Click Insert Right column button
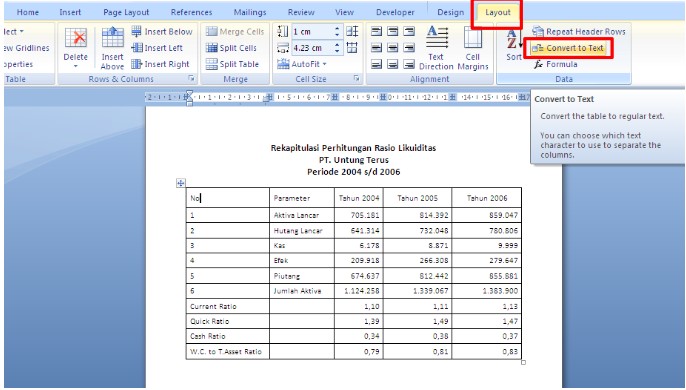The width and height of the screenshot is (686, 390). pyautogui.click(x=161, y=64)
